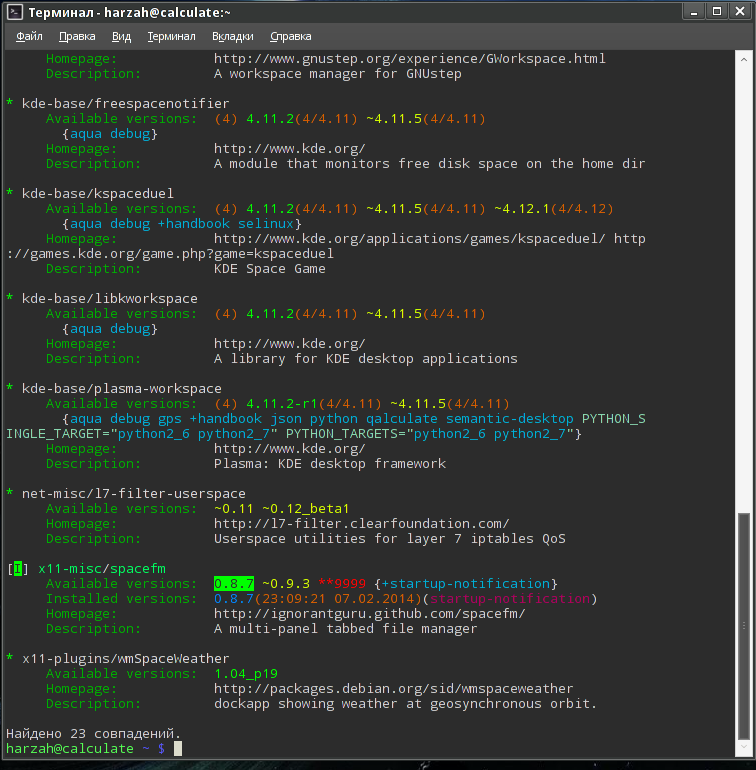Click the ~4.12.1 kspaceduel version
Image resolution: width=756 pixels, height=770 pixels.
click(x=522, y=209)
